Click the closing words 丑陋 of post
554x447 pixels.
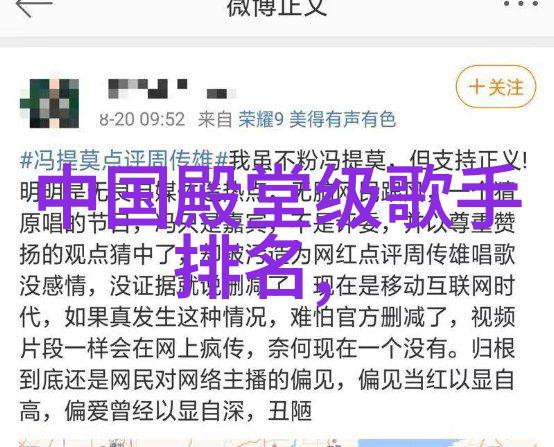tap(290, 411)
